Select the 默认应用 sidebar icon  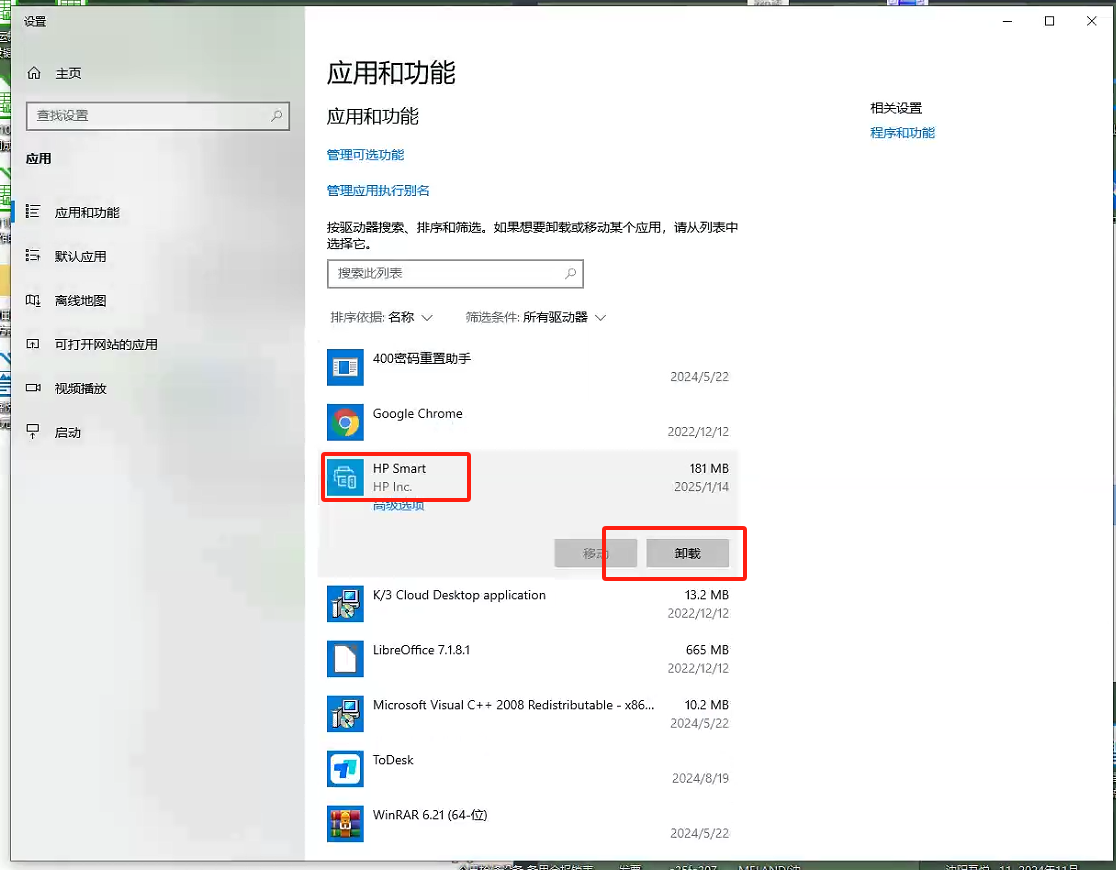coord(33,256)
